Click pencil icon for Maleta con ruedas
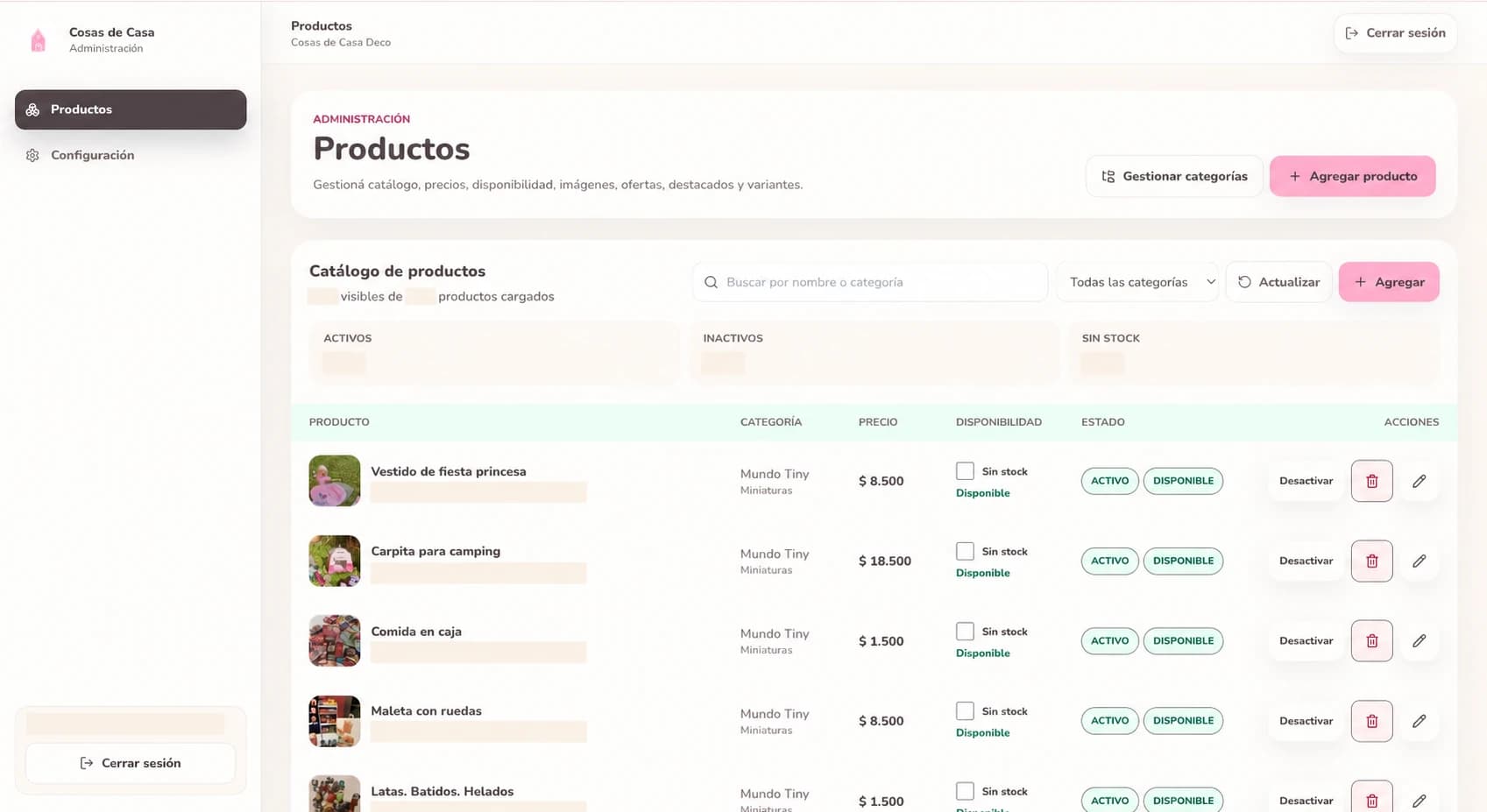This screenshot has height=812, width=1487. (1419, 721)
